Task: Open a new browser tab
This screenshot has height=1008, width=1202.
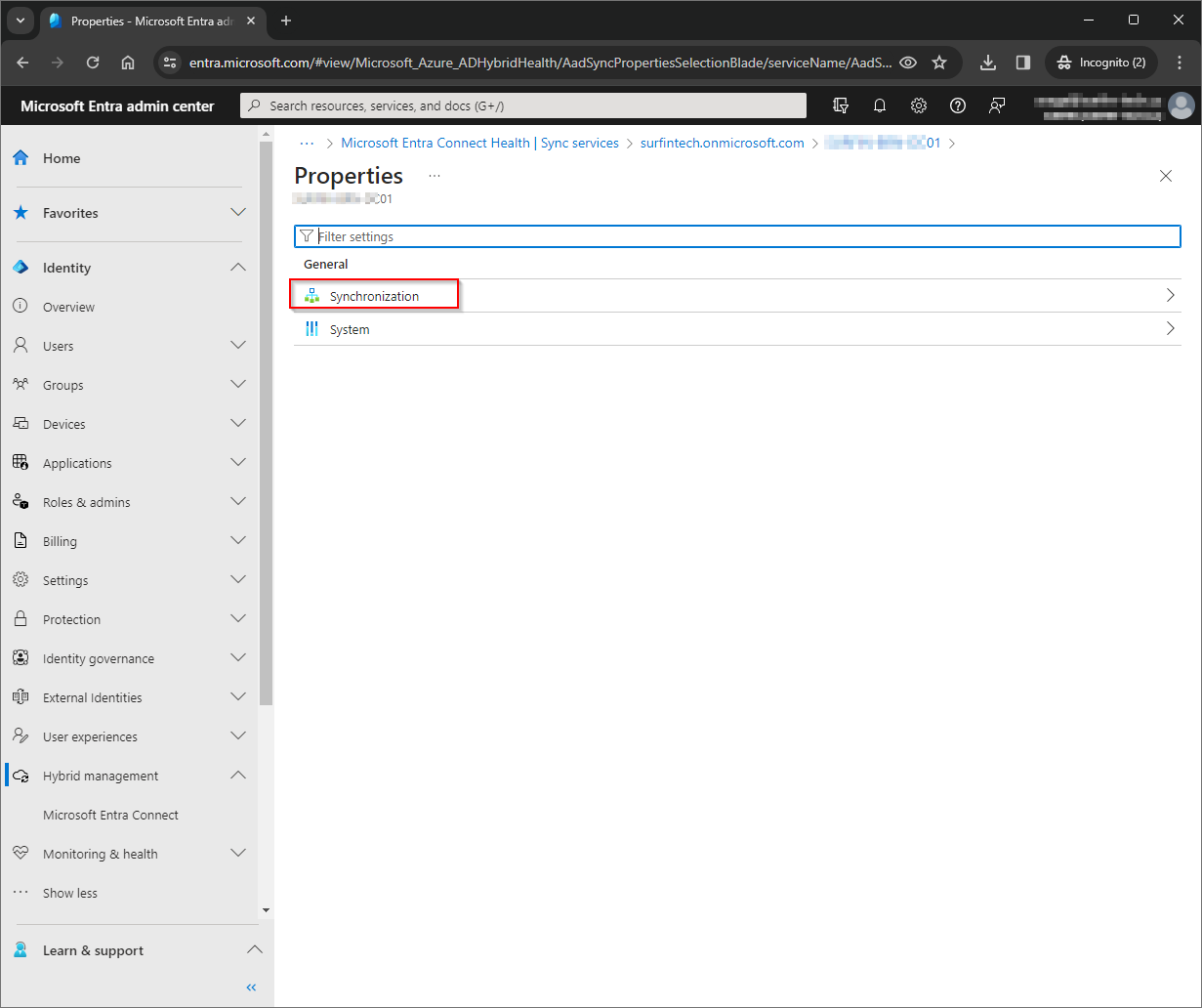Action: pyautogui.click(x=286, y=21)
